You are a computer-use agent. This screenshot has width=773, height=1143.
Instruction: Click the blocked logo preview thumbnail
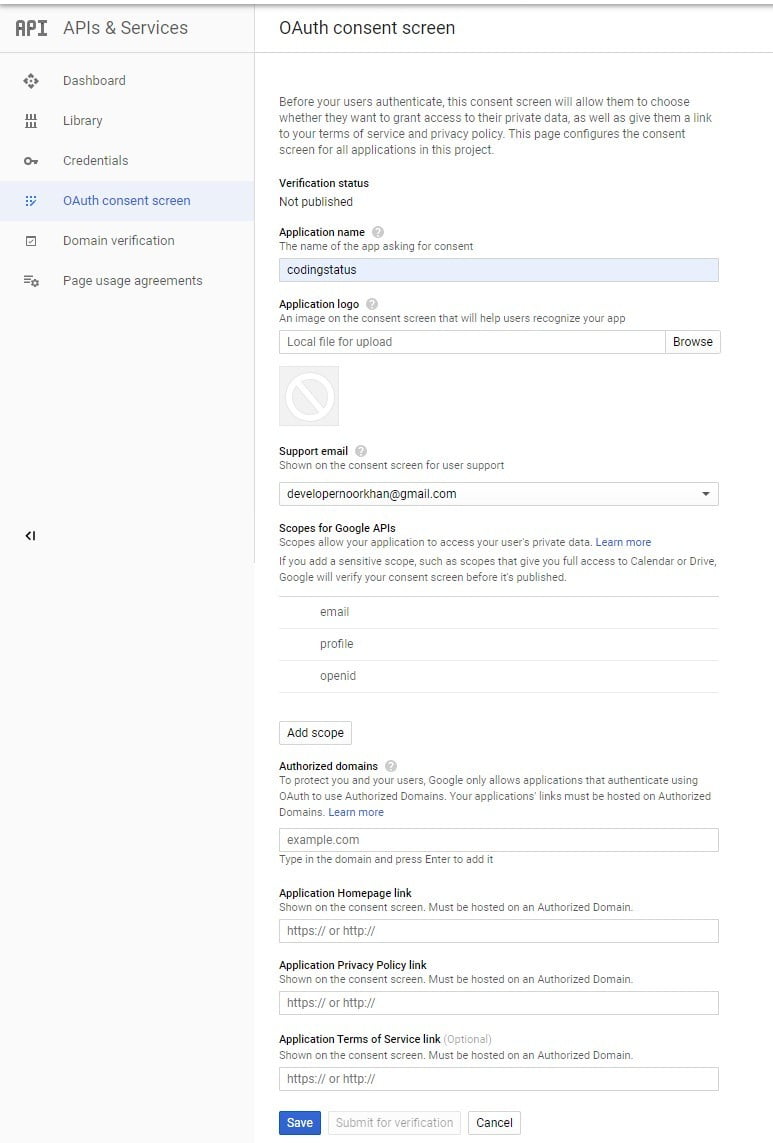pos(308,395)
